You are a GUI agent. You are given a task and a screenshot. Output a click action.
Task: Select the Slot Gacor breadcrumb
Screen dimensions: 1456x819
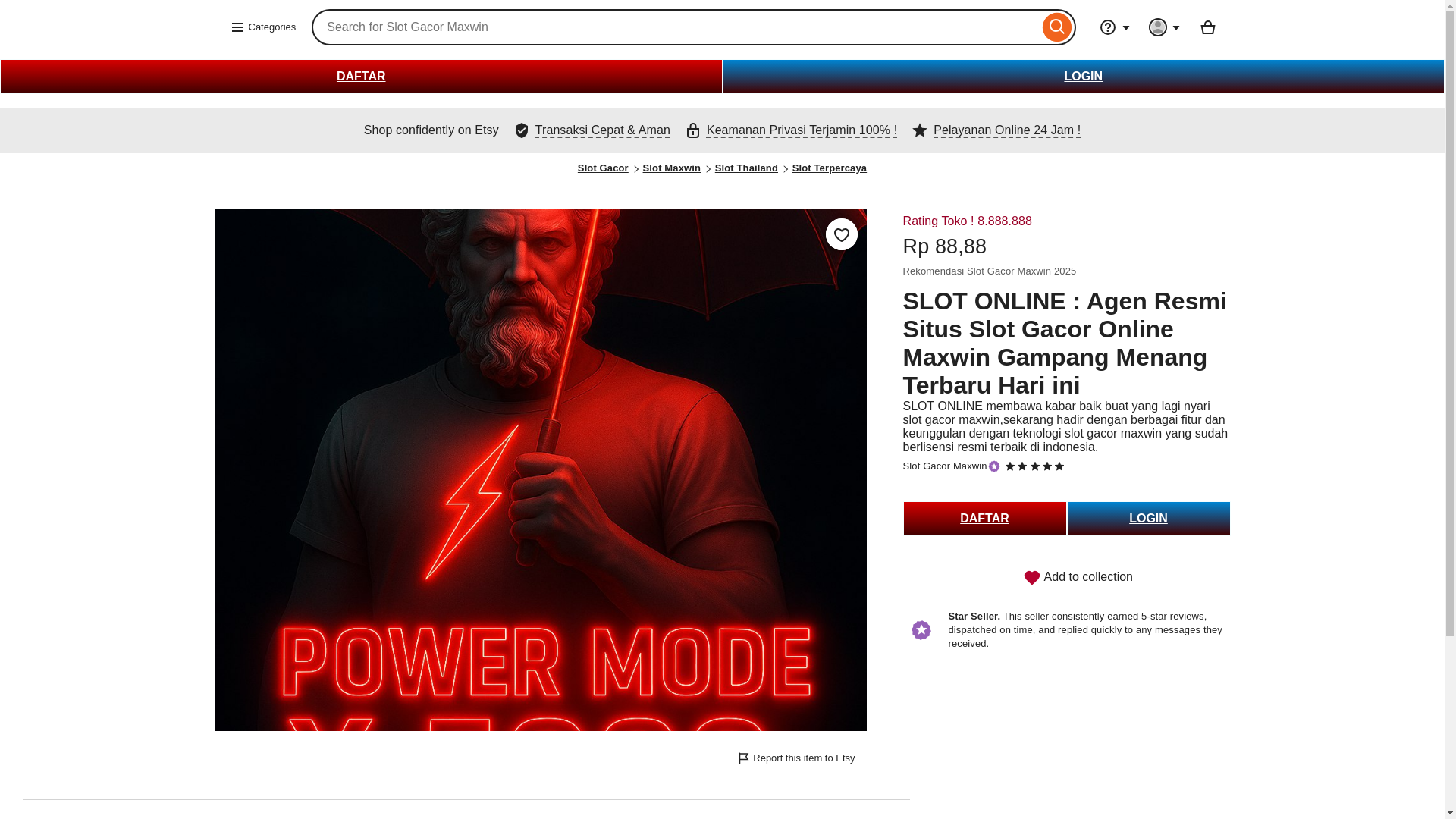[603, 168]
